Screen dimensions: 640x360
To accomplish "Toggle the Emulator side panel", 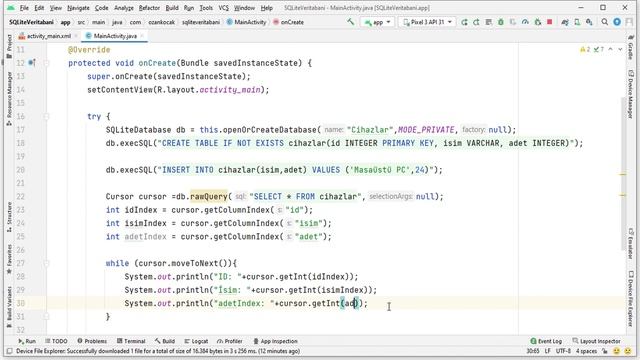I will click(x=631, y=243).
